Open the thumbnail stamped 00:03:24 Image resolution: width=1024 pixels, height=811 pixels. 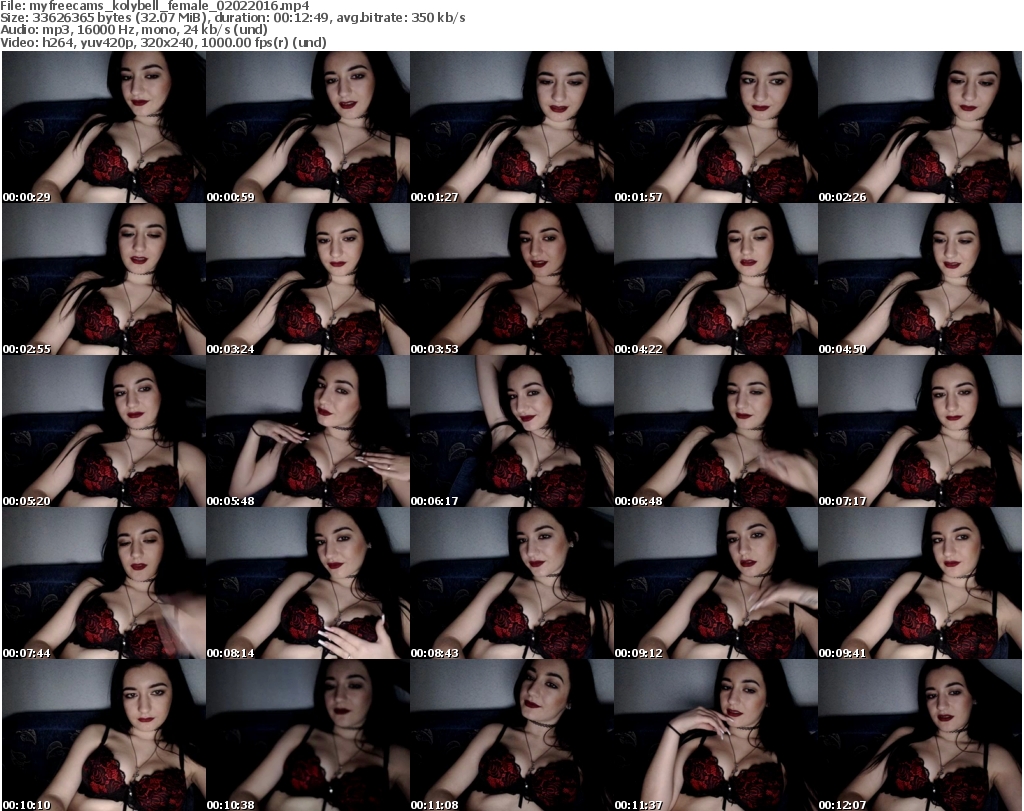[x=308, y=279]
